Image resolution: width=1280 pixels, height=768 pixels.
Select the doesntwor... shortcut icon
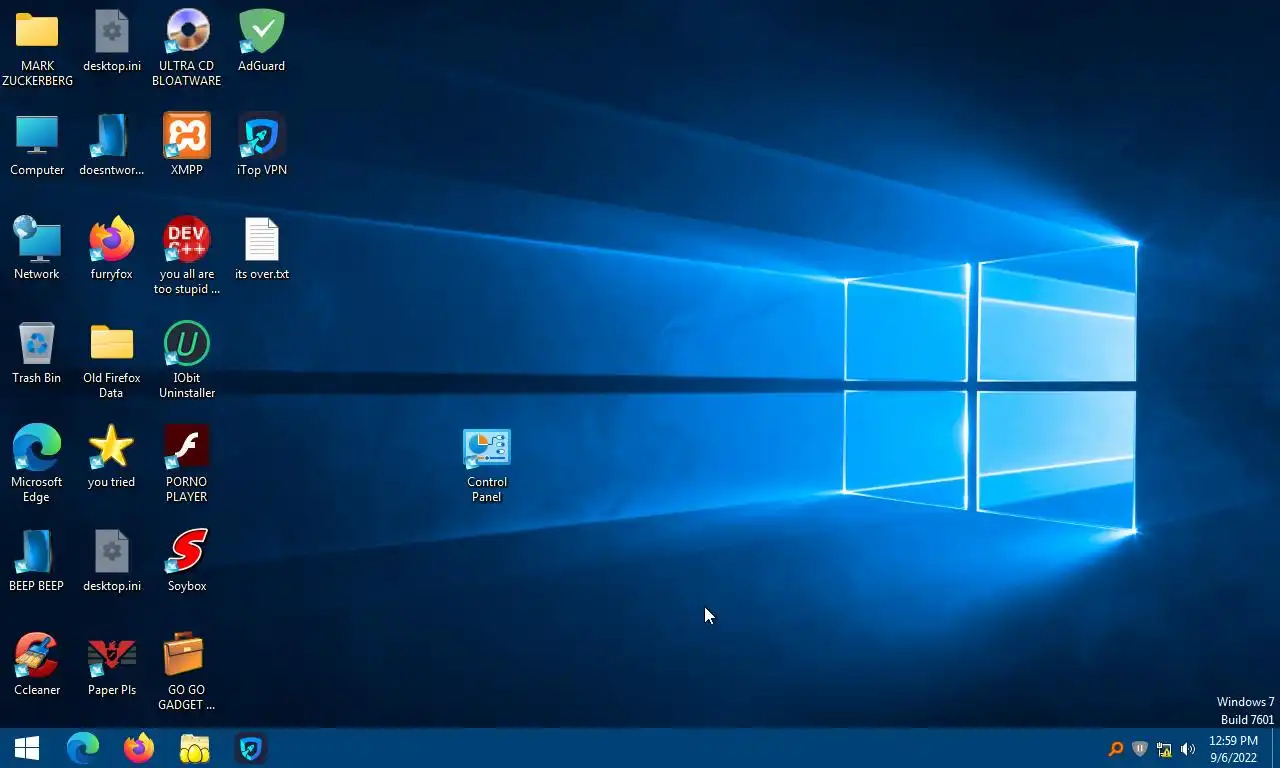point(112,136)
